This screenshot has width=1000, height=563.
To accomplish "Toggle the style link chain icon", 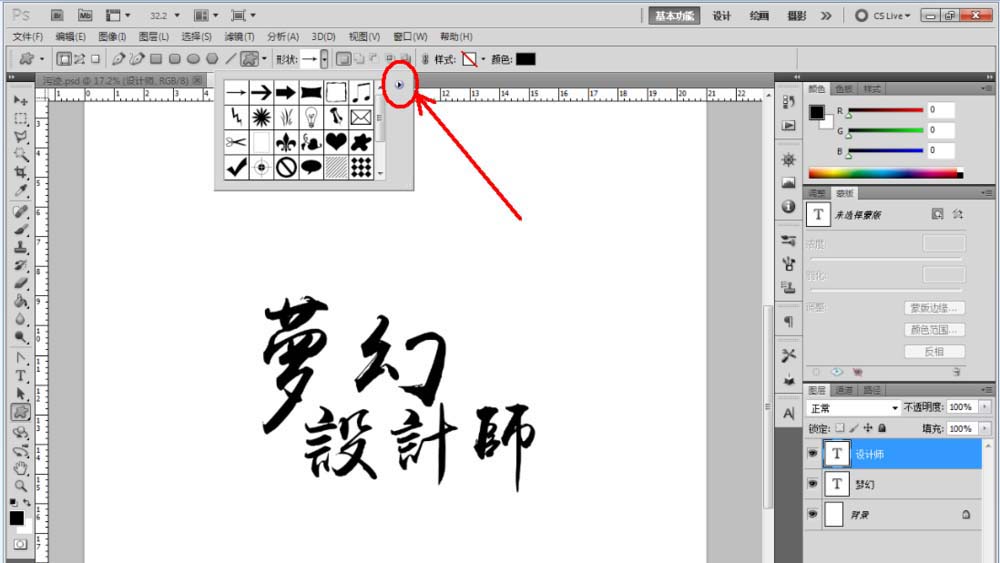I will [x=425, y=59].
